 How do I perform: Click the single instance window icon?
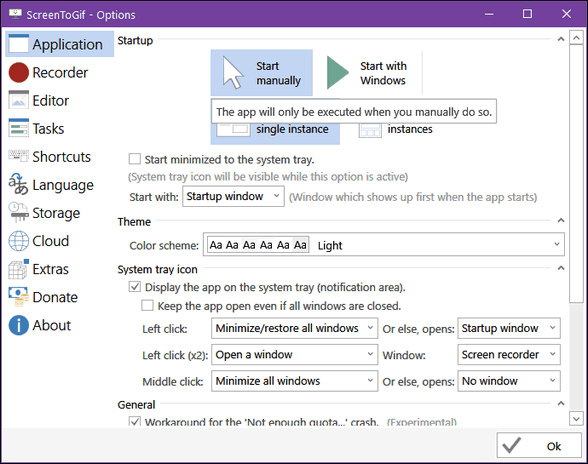click(x=233, y=129)
